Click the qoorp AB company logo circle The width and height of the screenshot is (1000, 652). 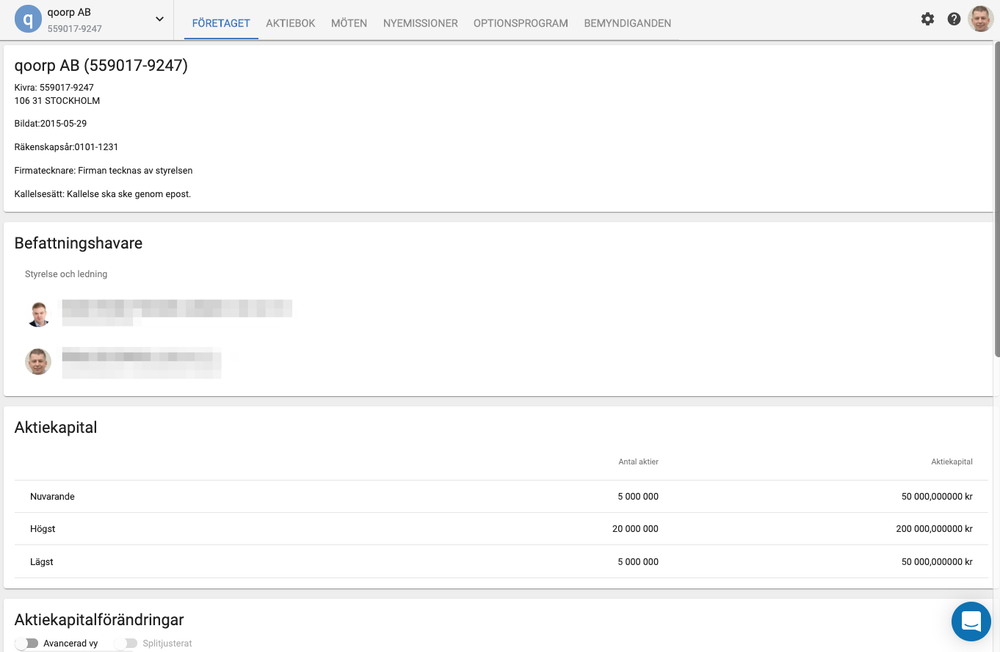tap(28, 19)
